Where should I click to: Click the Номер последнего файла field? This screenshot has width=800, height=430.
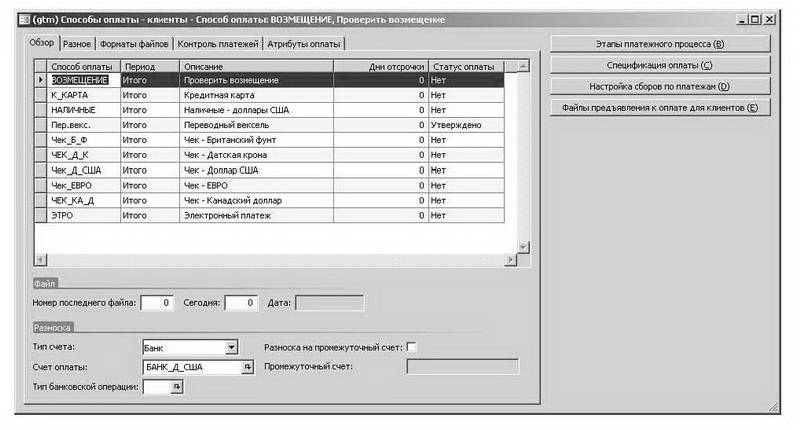(157, 303)
